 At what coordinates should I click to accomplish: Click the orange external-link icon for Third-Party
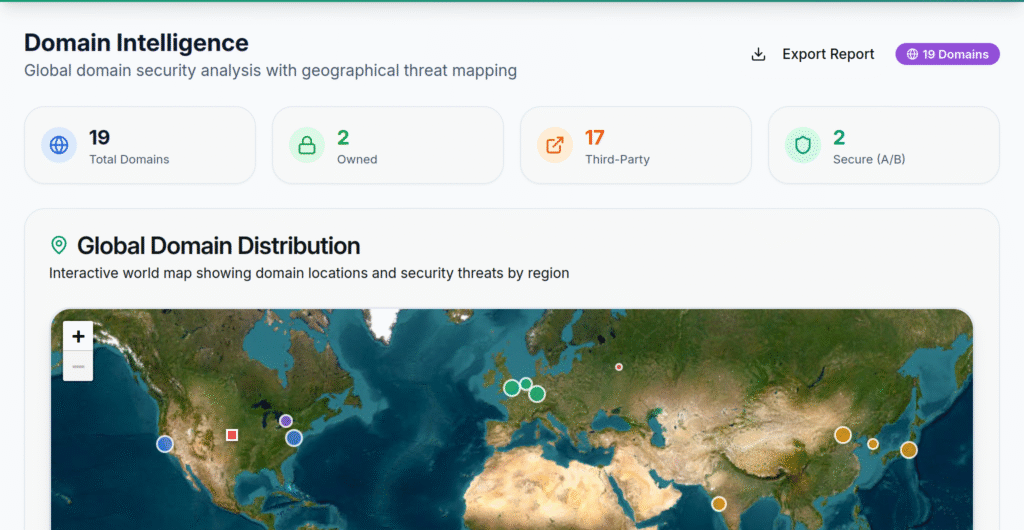coord(555,145)
